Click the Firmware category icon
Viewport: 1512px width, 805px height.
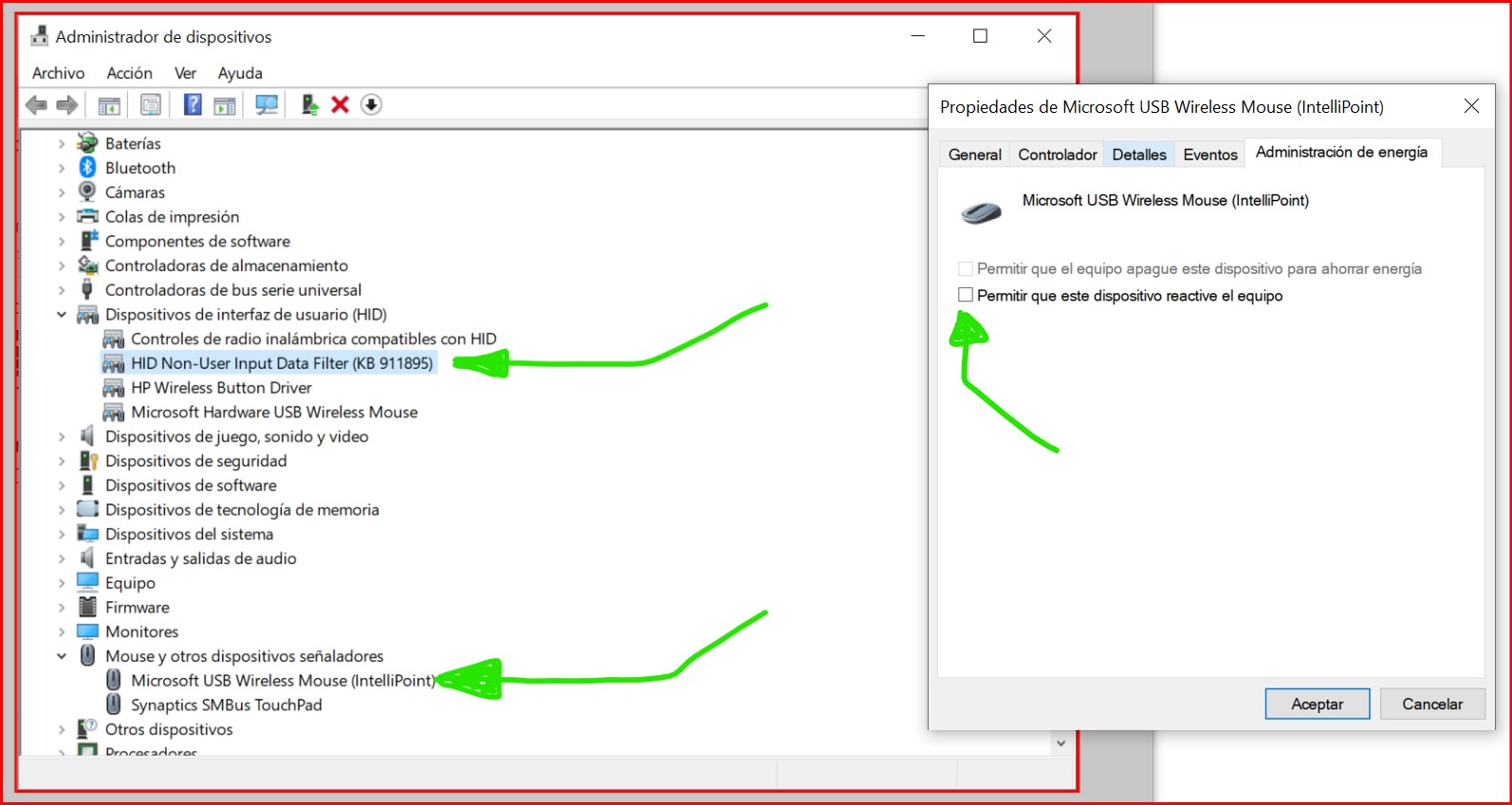pyautogui.click(x=87, y=607)
